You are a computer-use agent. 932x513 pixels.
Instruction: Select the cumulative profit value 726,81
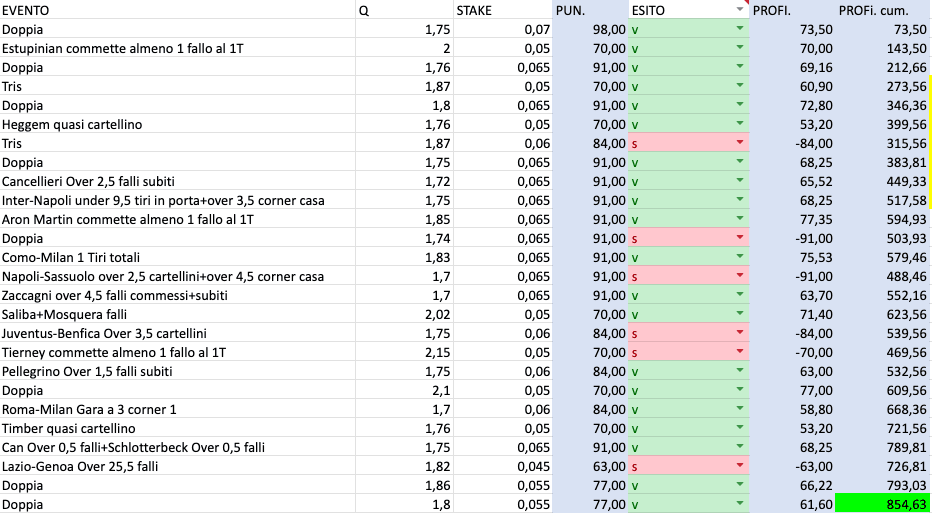tap(883, 466)
